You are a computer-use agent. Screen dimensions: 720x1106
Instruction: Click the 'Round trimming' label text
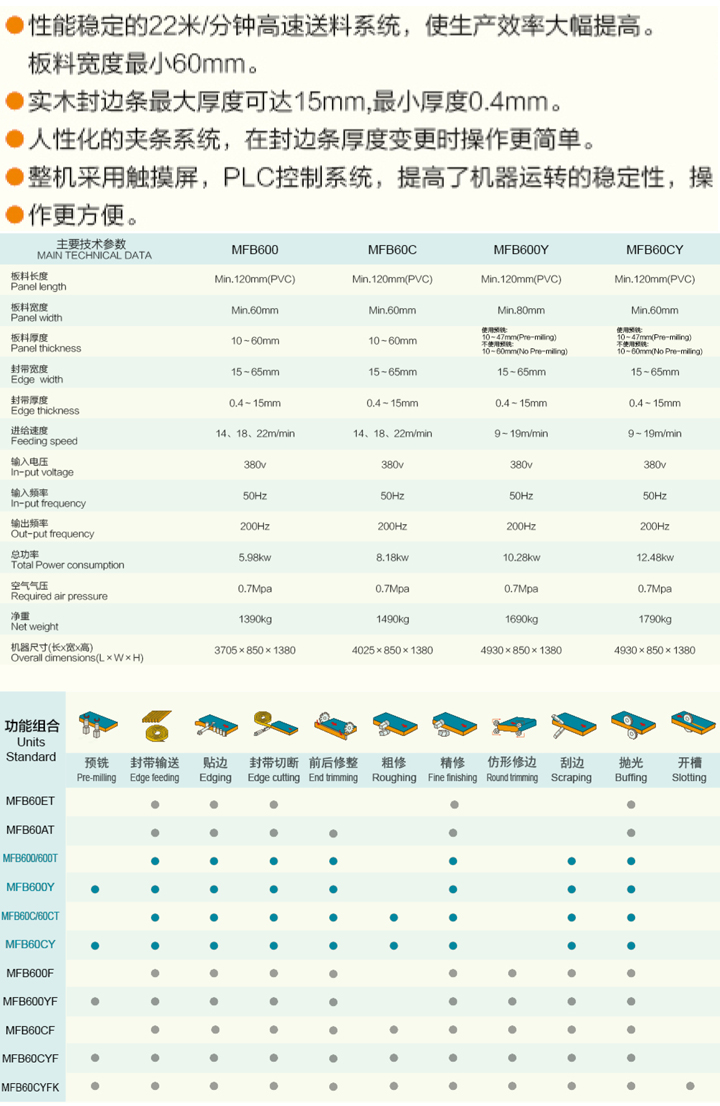[512, 777]
